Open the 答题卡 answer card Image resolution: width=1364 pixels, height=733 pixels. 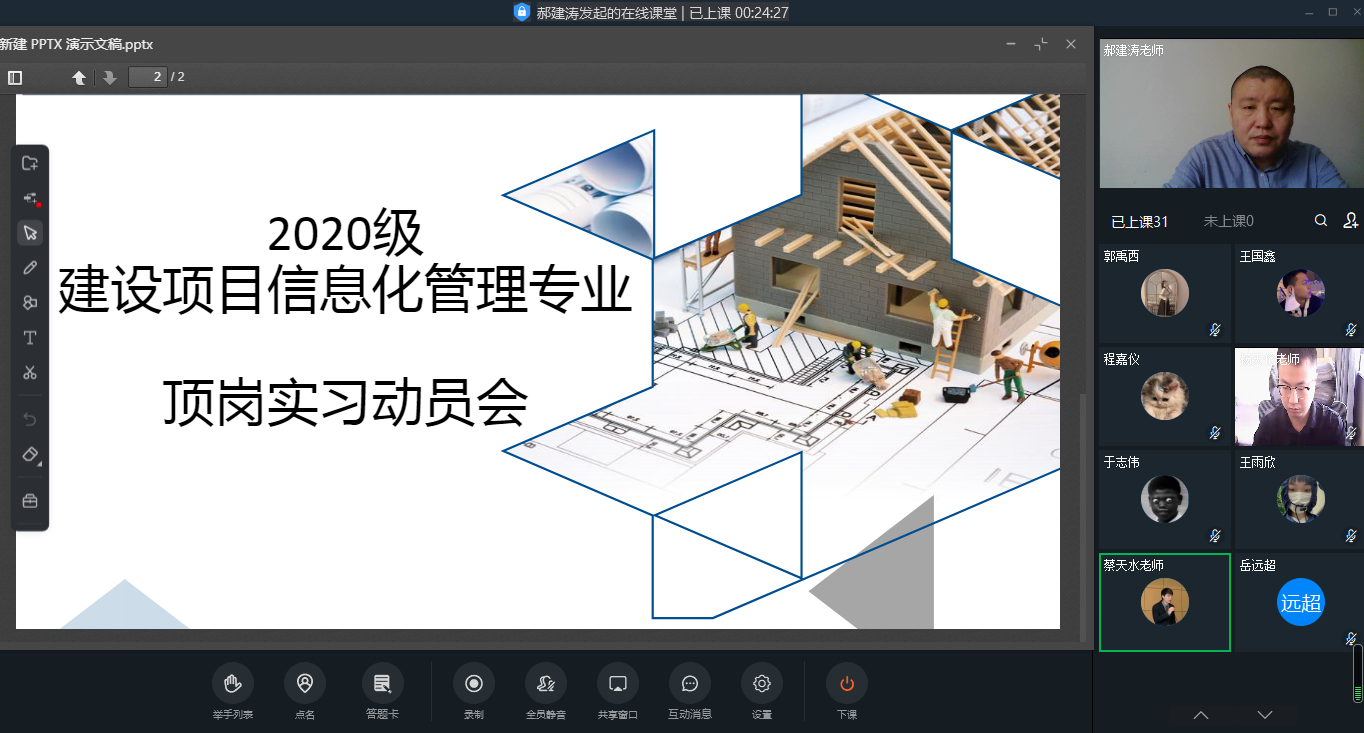(382, 684)
